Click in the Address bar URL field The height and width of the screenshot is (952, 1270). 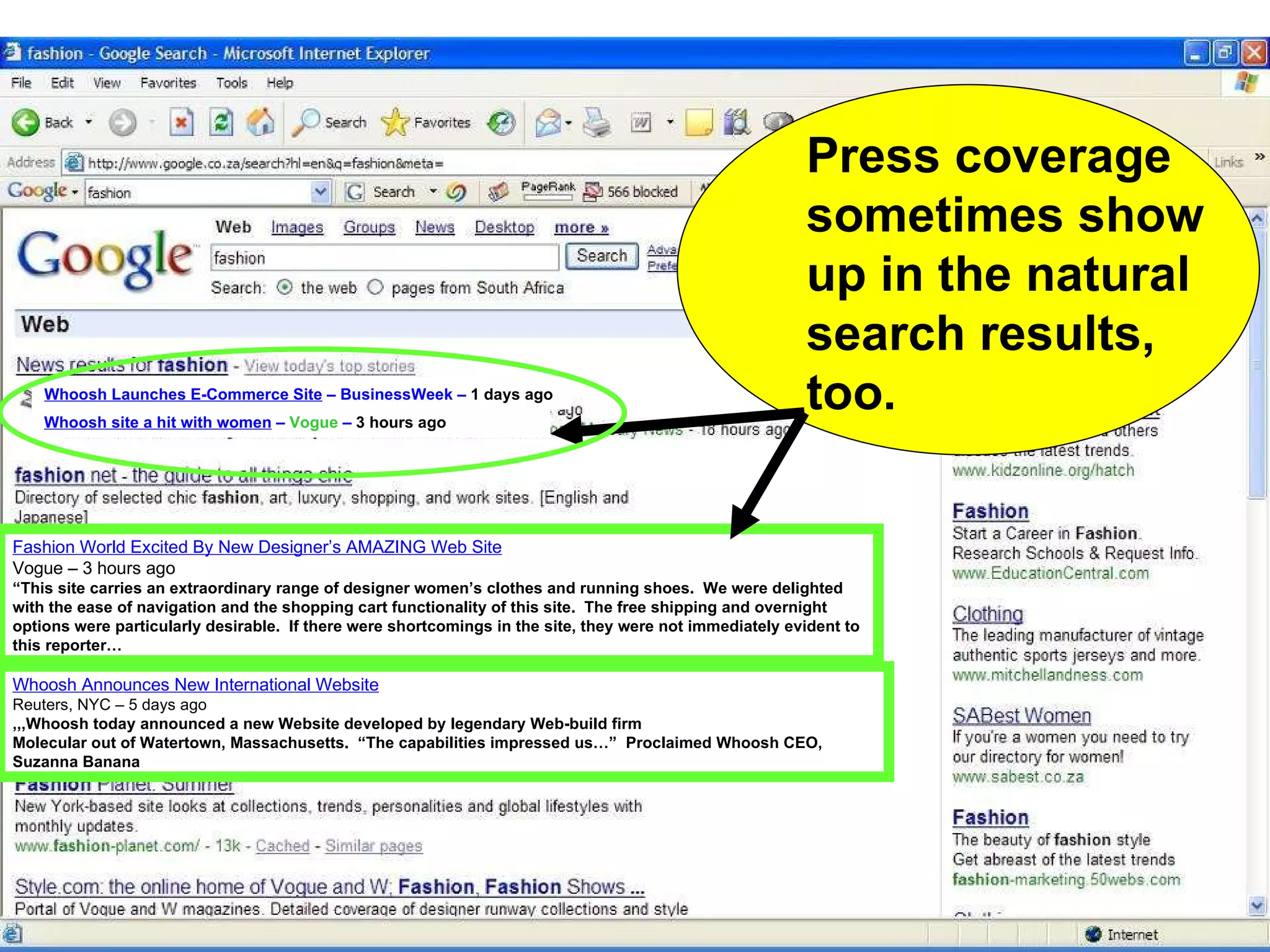(403, 163)
